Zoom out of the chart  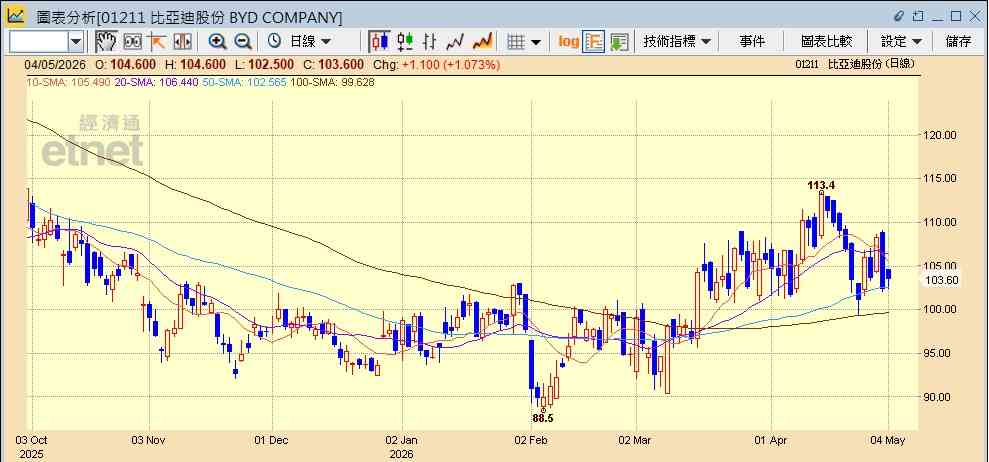(243, 42)
